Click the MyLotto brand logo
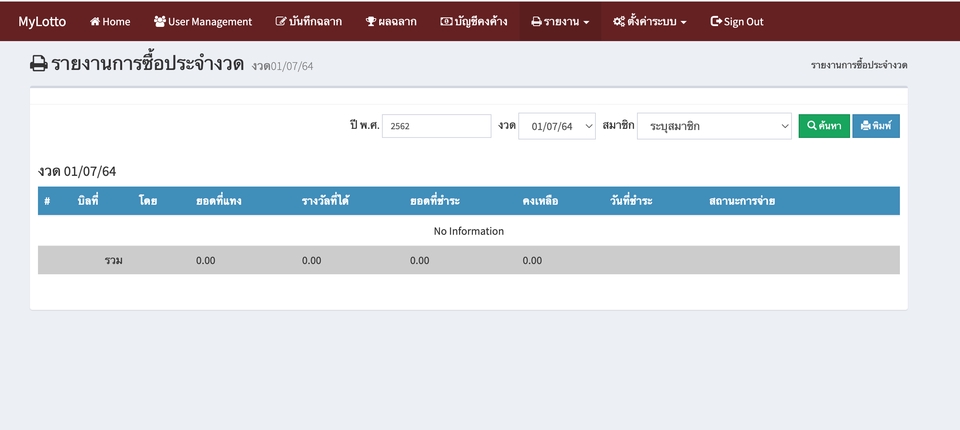The width and height of the screenshot is (960, 430). [x=42, y=21]
